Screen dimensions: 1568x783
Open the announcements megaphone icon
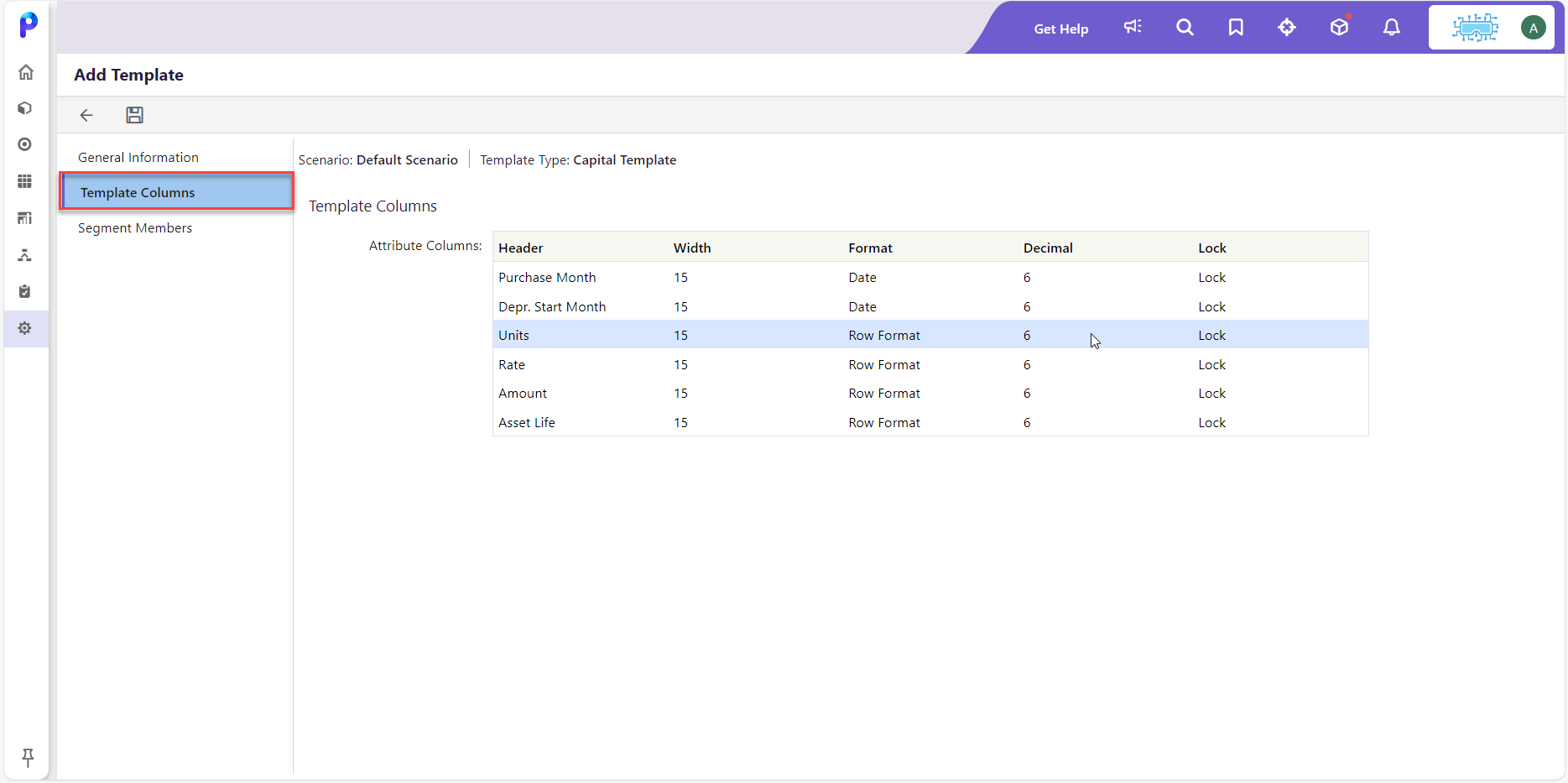pos(1133,27)
